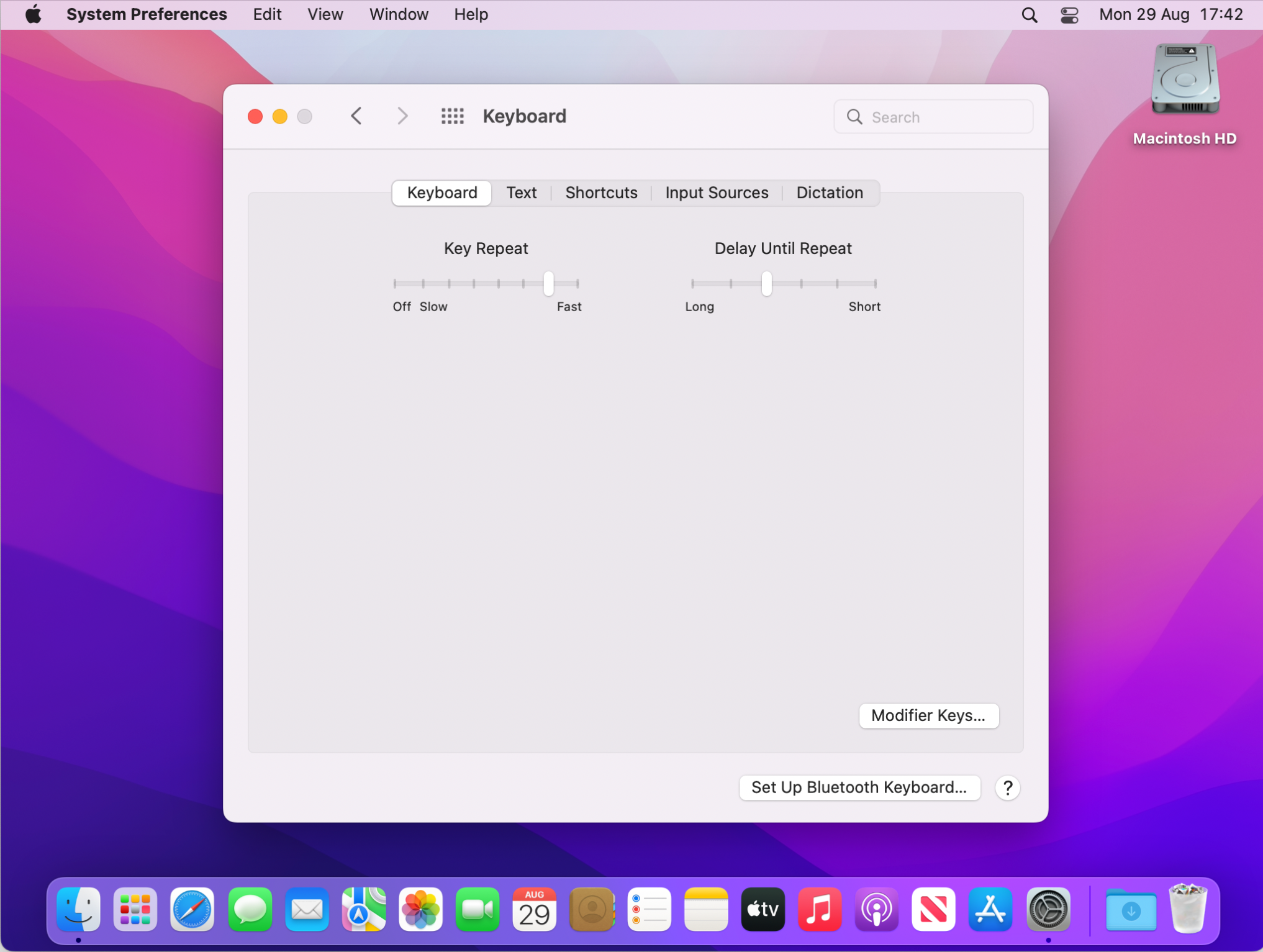Click the Delay Until Repeat slider thumb
Screen dimensions: 1263x952
click(x=766, y=283)
